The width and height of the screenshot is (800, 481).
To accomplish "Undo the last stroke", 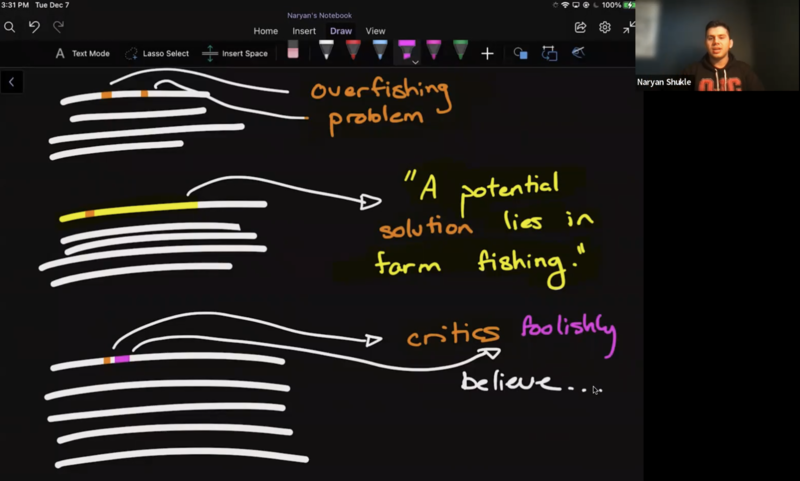I will (35, 28).
